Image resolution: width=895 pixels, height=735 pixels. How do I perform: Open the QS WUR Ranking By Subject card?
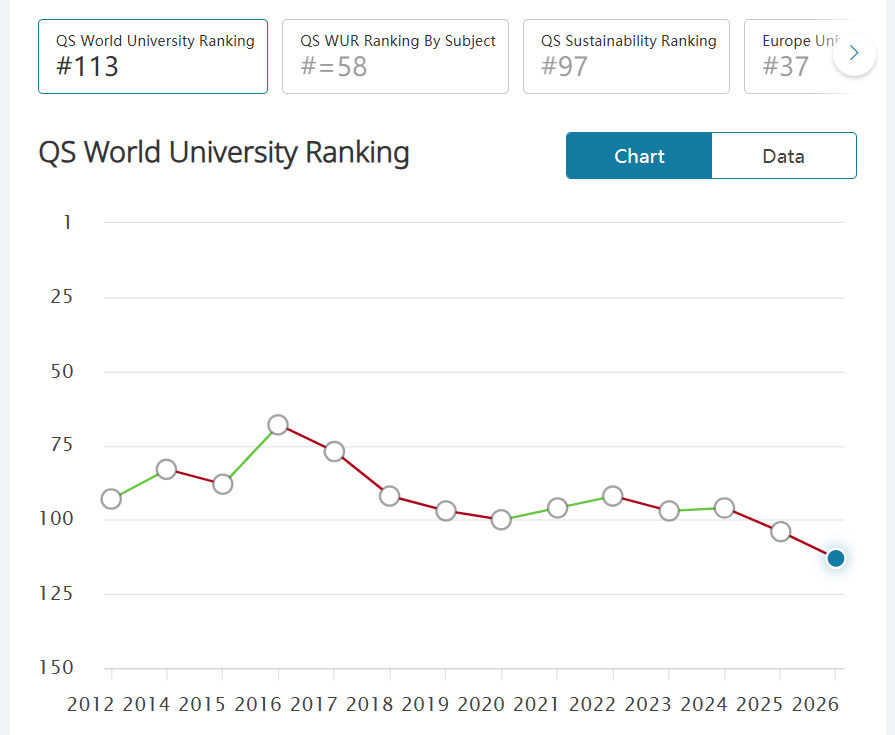(397, 56)
